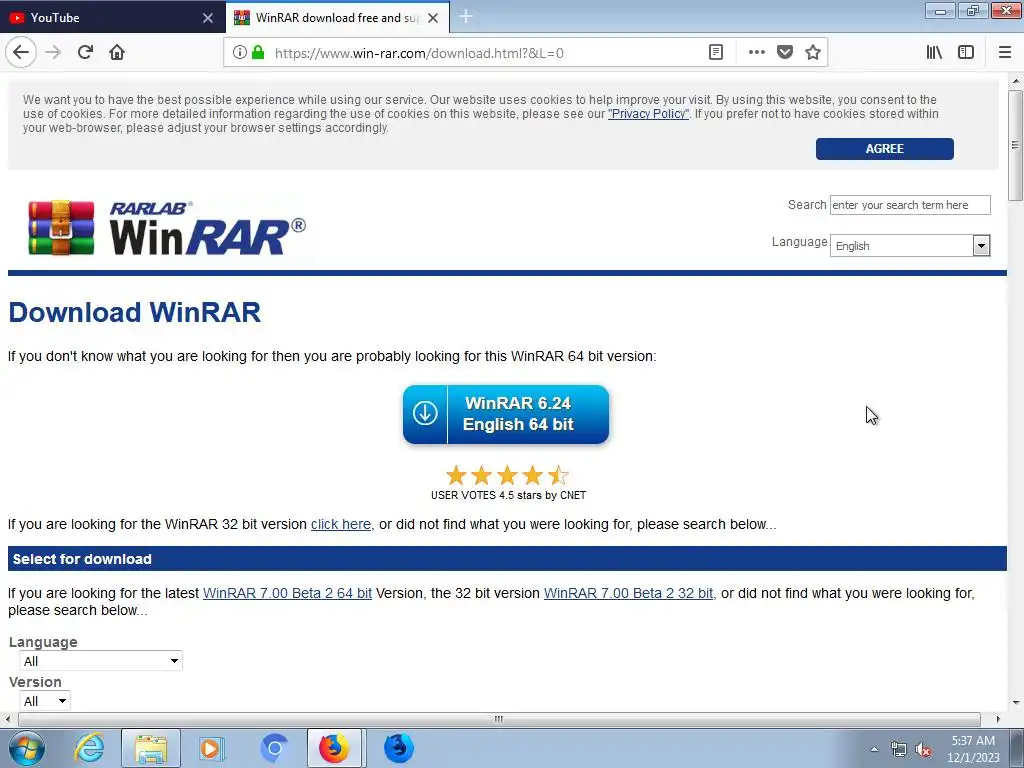Image resolution: width=1024 pixels, height=768 pixels.
Task: Open the English language dropdown at top
Action: pyautogui.click(x=910, y=246)
